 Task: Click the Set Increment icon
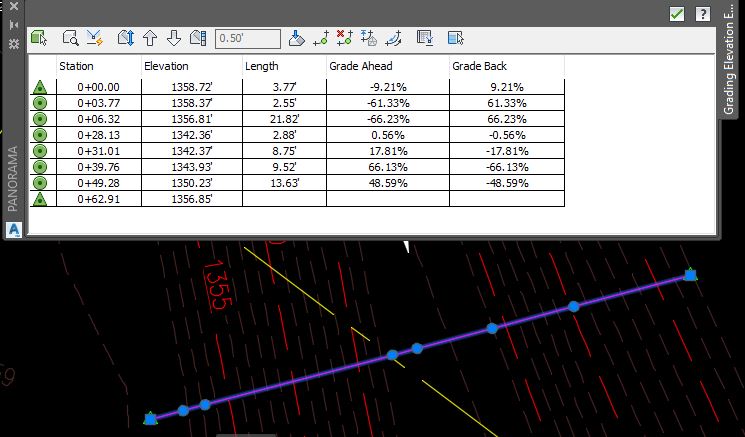coord(198,38)
